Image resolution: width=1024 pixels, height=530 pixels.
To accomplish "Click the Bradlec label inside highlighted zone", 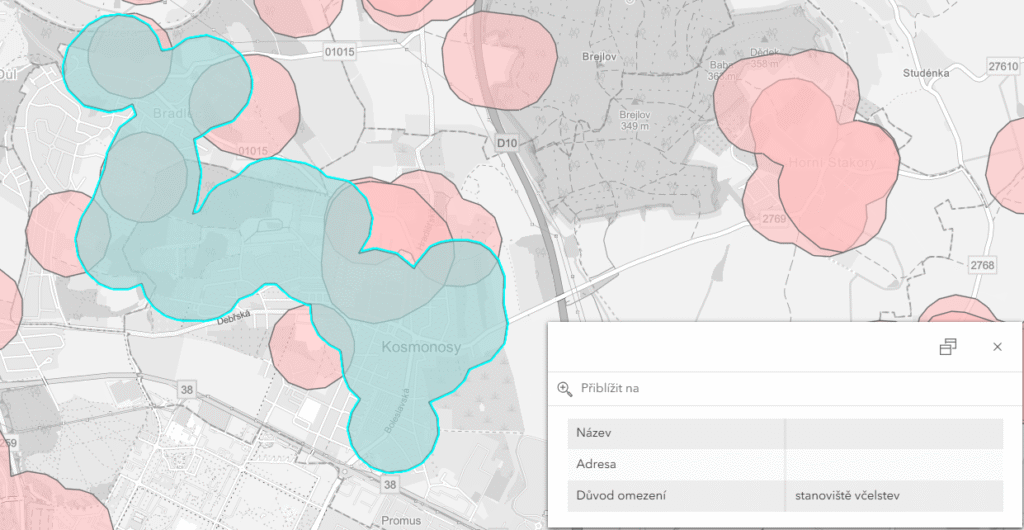I will coord(172,114).
